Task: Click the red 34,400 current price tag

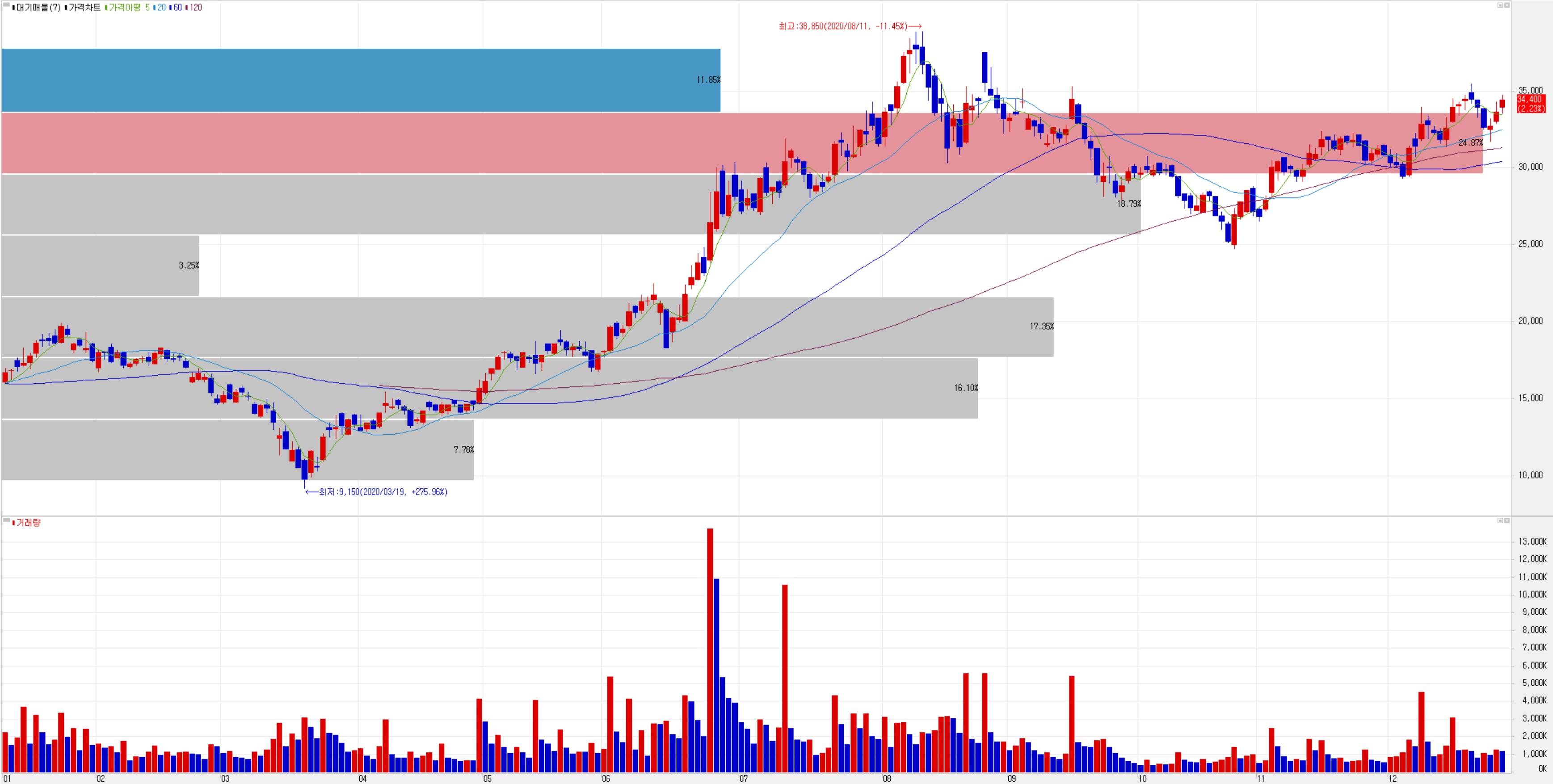Action: (1530, 104)
